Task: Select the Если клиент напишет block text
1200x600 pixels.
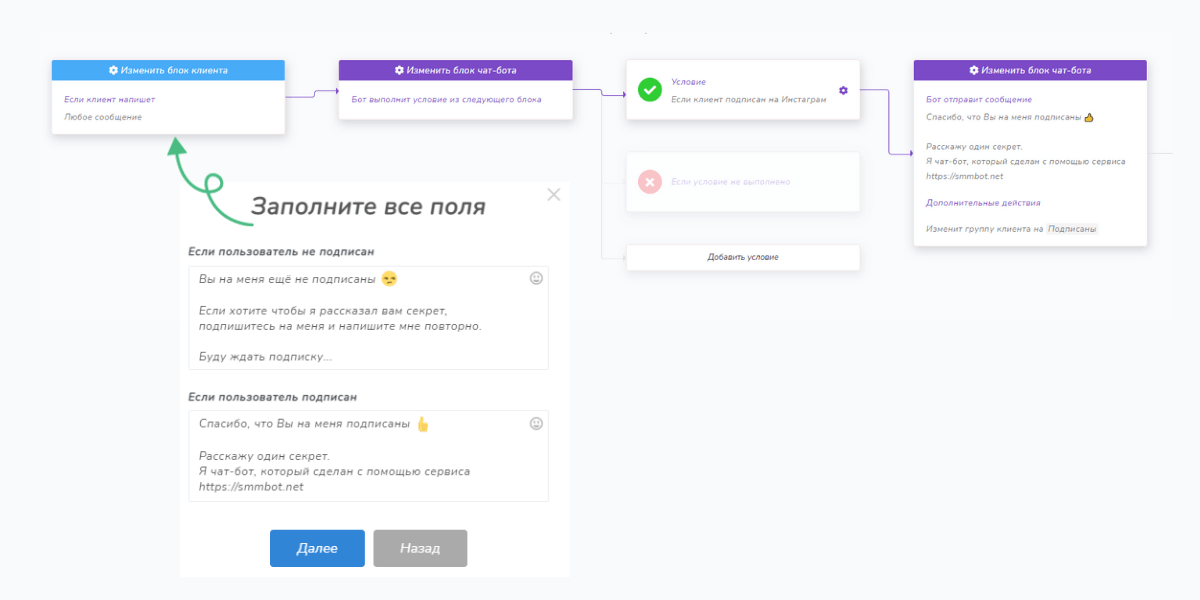Action: point(110,99)
